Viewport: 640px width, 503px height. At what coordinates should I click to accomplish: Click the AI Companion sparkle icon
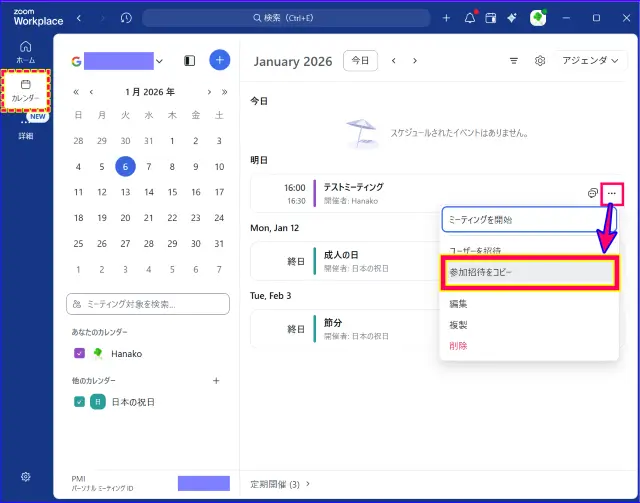click(512, 18)
